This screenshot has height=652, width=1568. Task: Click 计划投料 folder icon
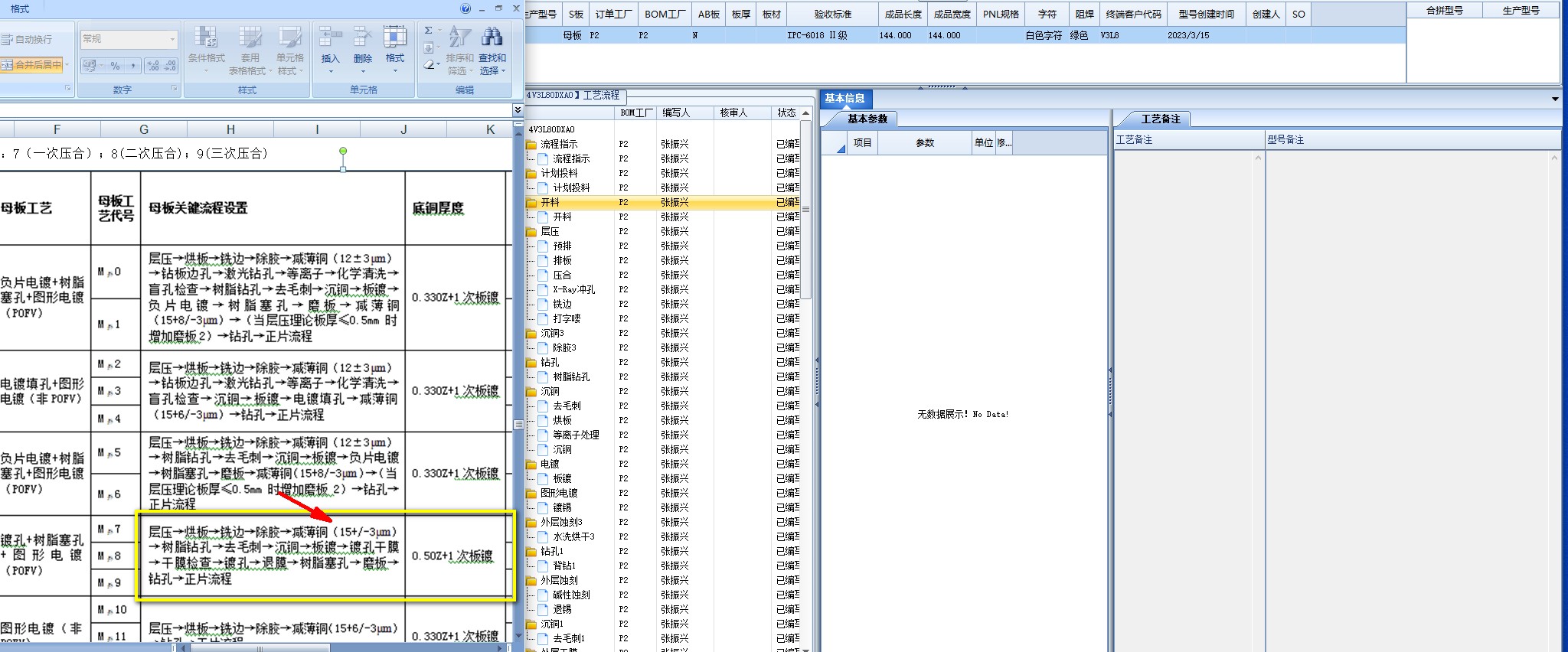click(x=531, y=173)
